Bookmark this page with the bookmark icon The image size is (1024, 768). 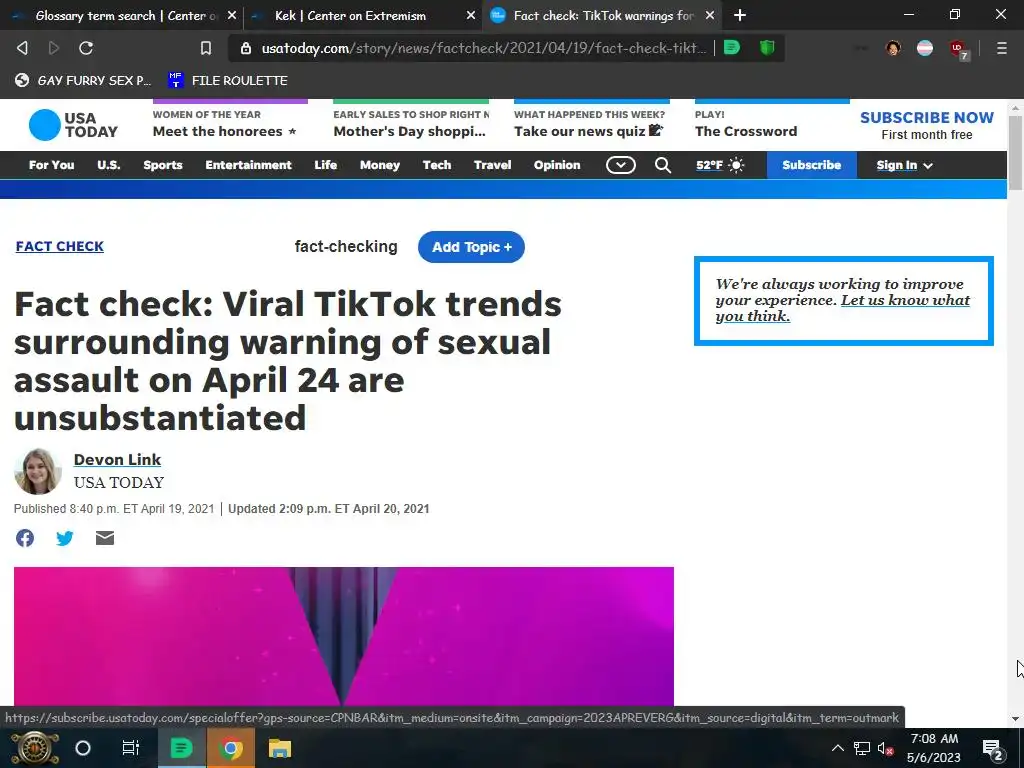point(206,48)
